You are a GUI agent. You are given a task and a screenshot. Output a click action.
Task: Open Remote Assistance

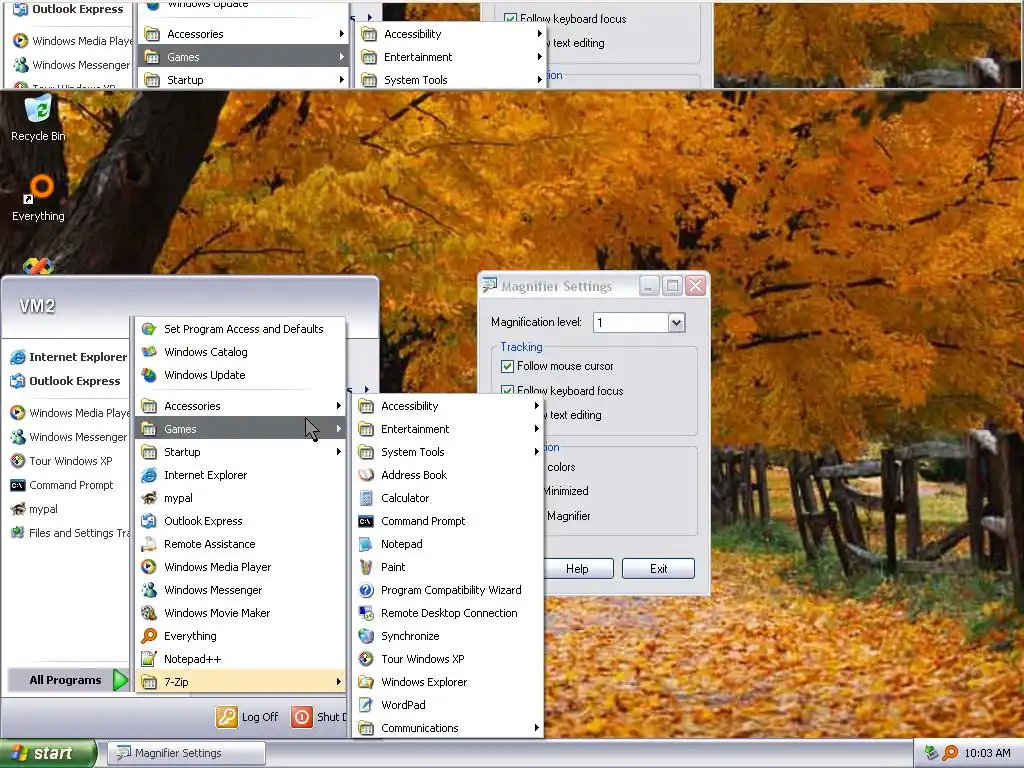click(240, 544)
